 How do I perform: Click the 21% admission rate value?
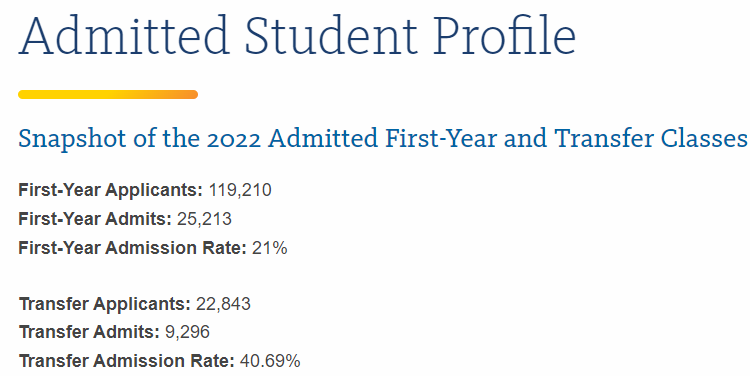coord(269,248)
